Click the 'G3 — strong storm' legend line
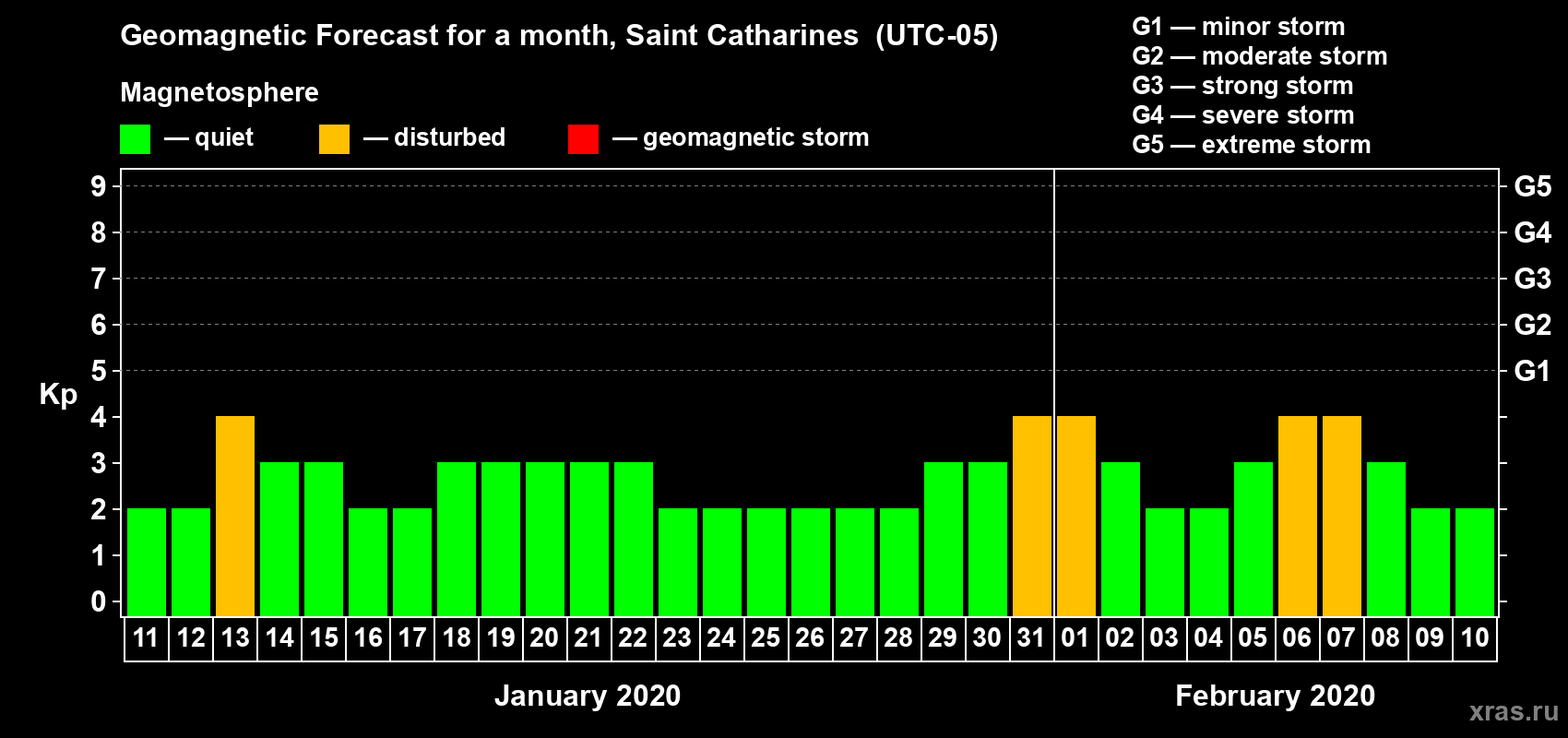1568x738 pixels. click(1242, 86)
